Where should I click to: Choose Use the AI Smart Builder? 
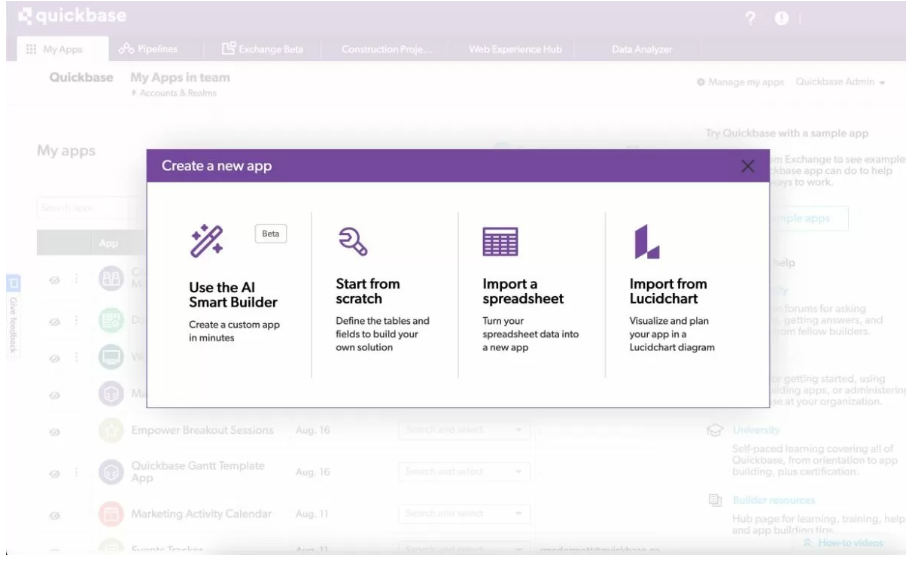click(235, 295)
